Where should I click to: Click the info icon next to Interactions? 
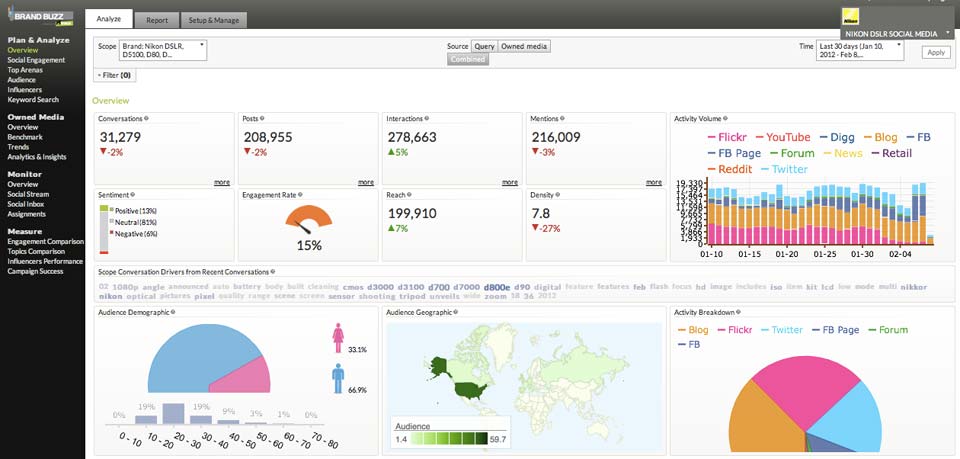(427, 119)
